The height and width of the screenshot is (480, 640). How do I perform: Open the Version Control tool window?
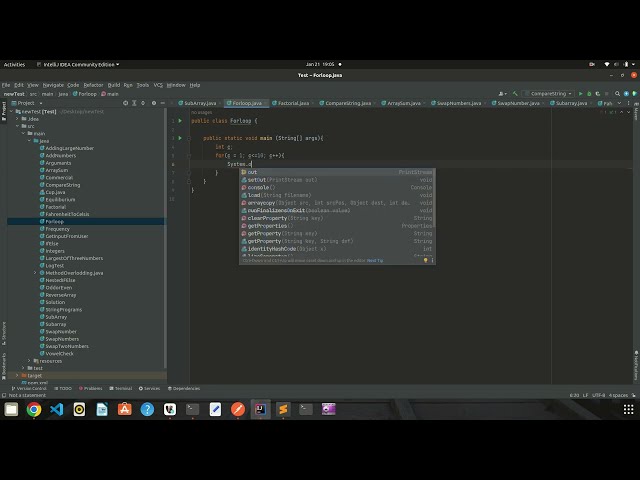click(x=29, y=388)
